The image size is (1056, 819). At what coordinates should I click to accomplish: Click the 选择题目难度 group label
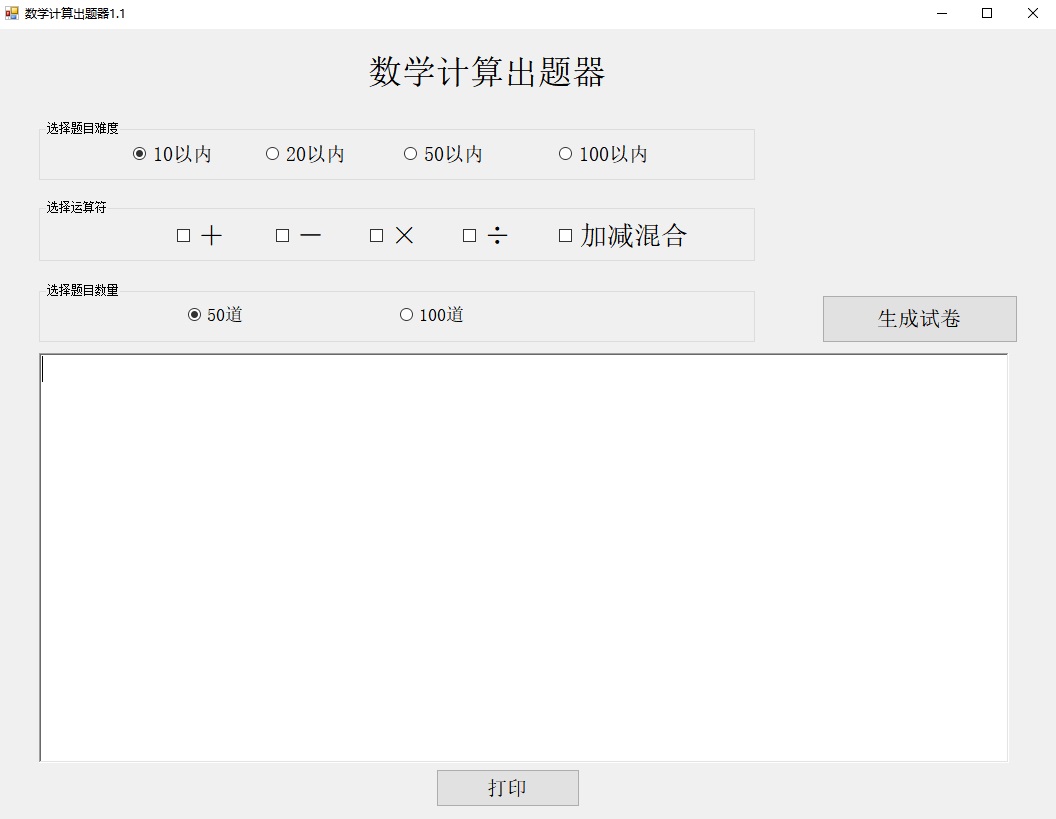(82, 128)
